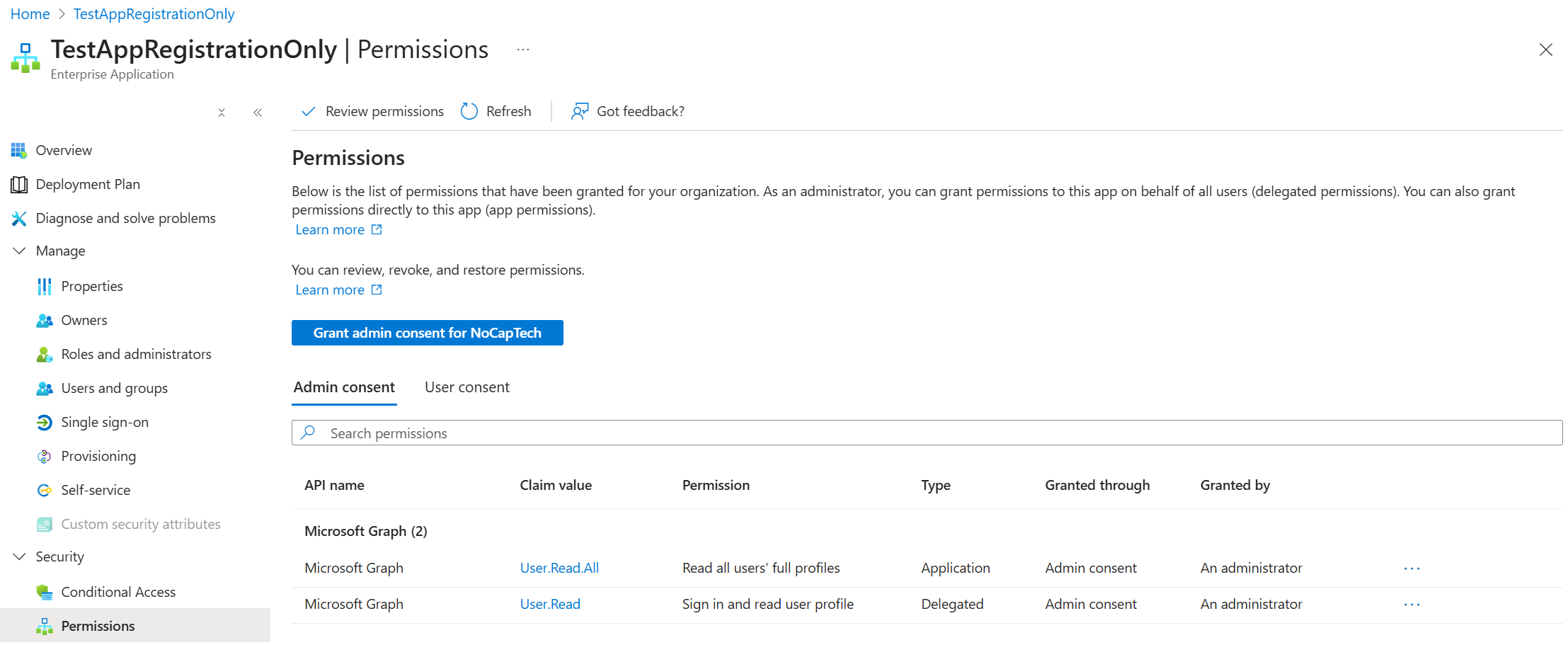Open the ellipsis menu for User.Read row
Screen dimensions: 1568x645
(x=1412, y=605)
